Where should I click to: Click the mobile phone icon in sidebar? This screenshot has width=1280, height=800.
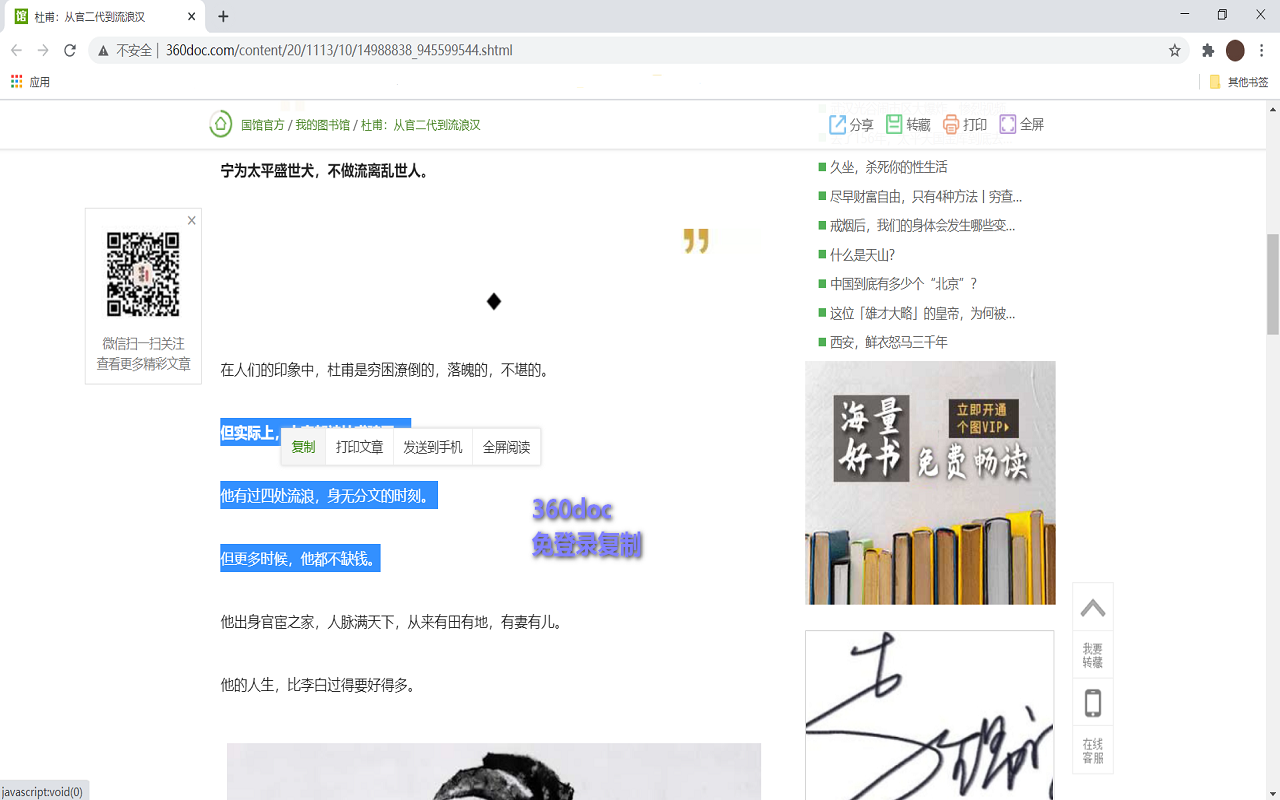tap(1093, 703)
